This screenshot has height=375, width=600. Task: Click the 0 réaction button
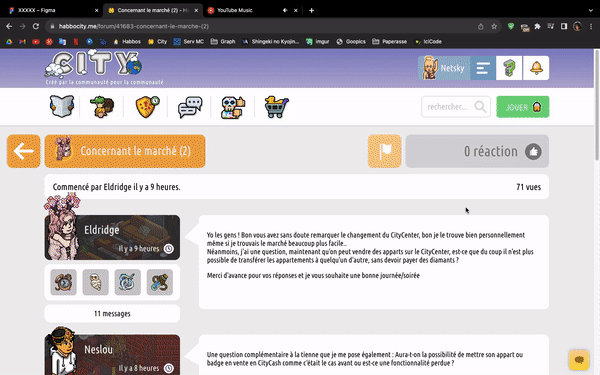click(477, 151)
